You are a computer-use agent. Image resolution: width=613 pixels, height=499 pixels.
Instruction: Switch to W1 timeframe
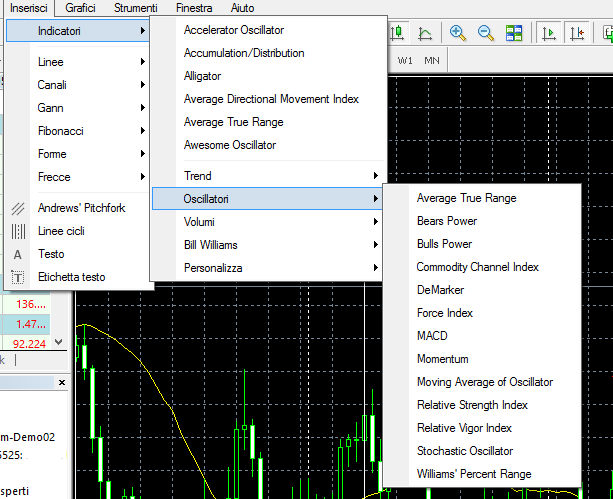[405, 61]
